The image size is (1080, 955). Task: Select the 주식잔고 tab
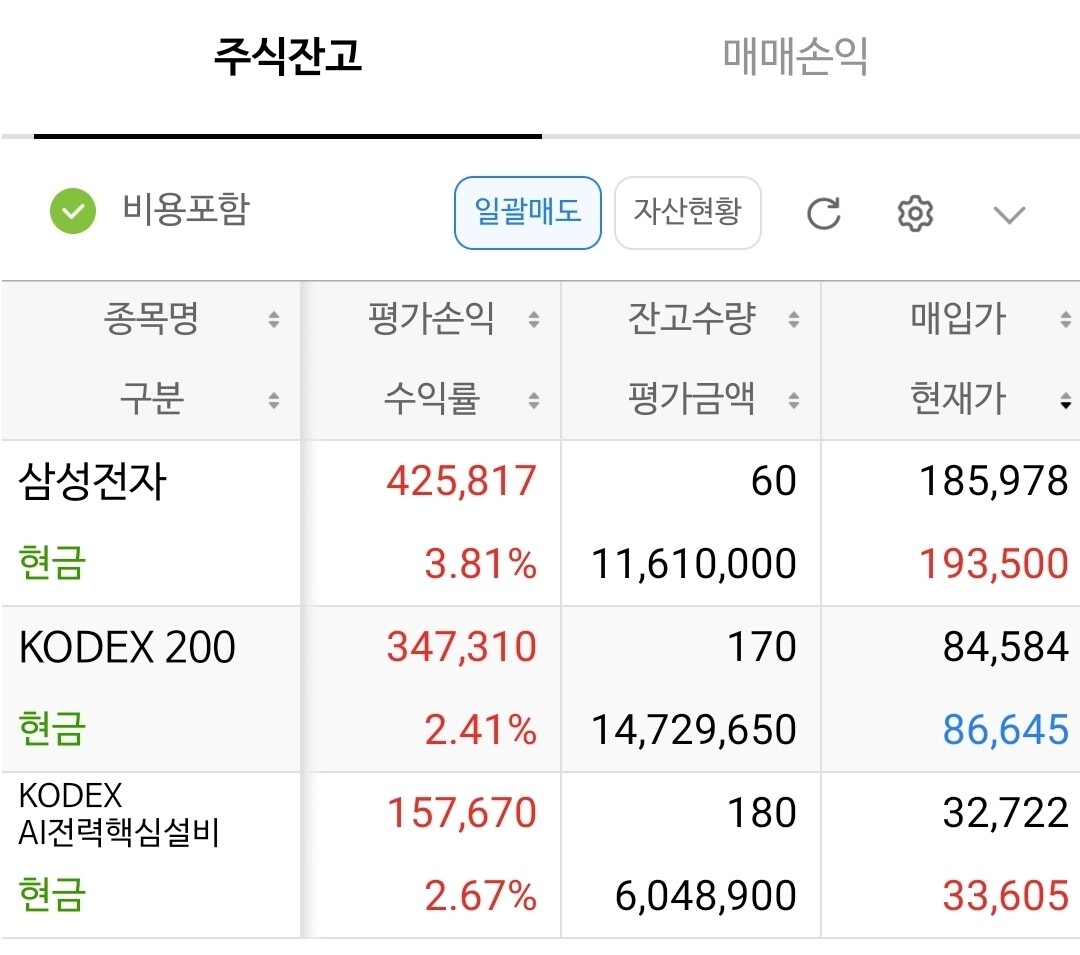288,56
